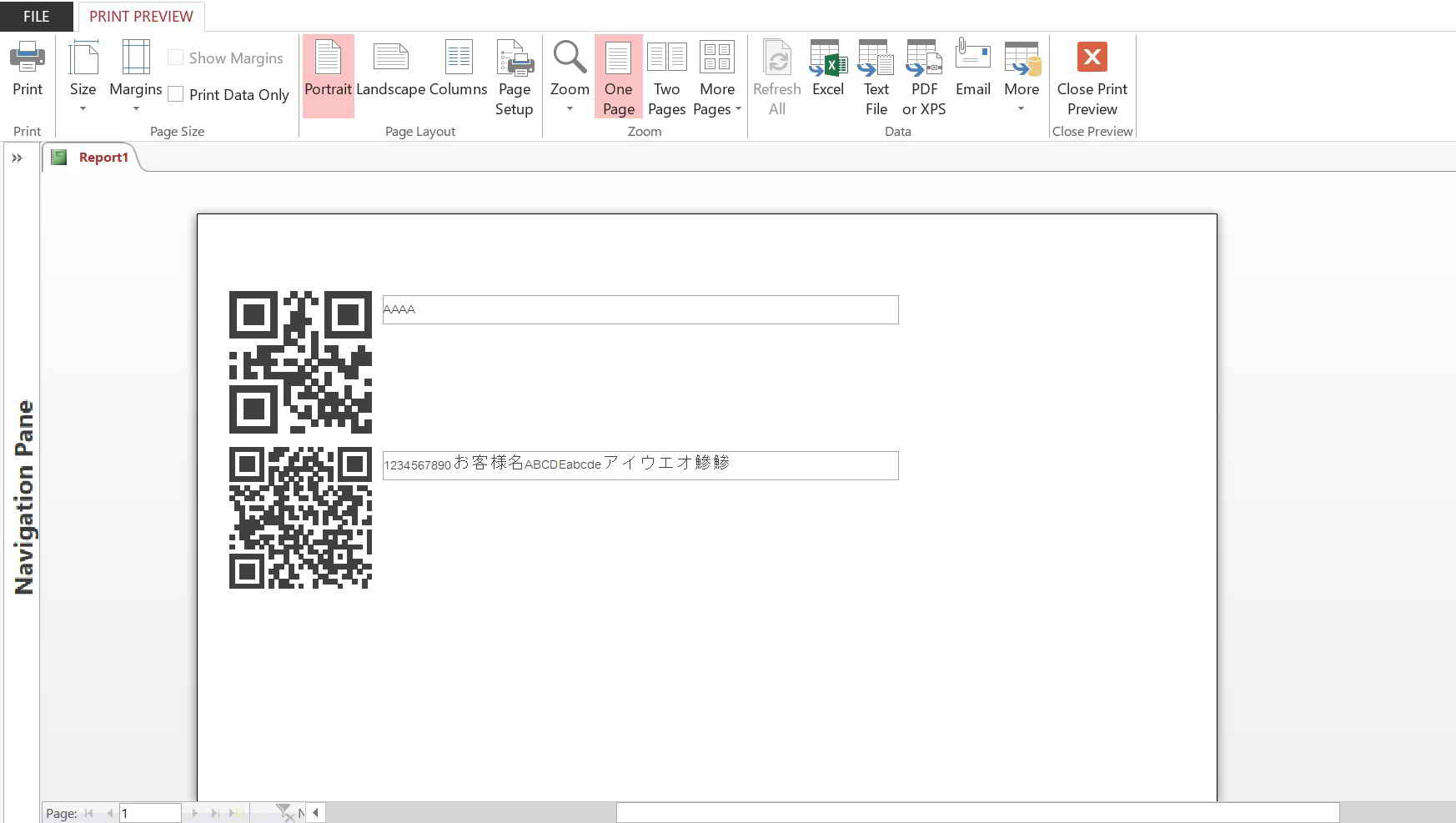1456x823 pixels.
Task: Click horizontal scrollbar left arrow
Action: [x=315, y=812]
